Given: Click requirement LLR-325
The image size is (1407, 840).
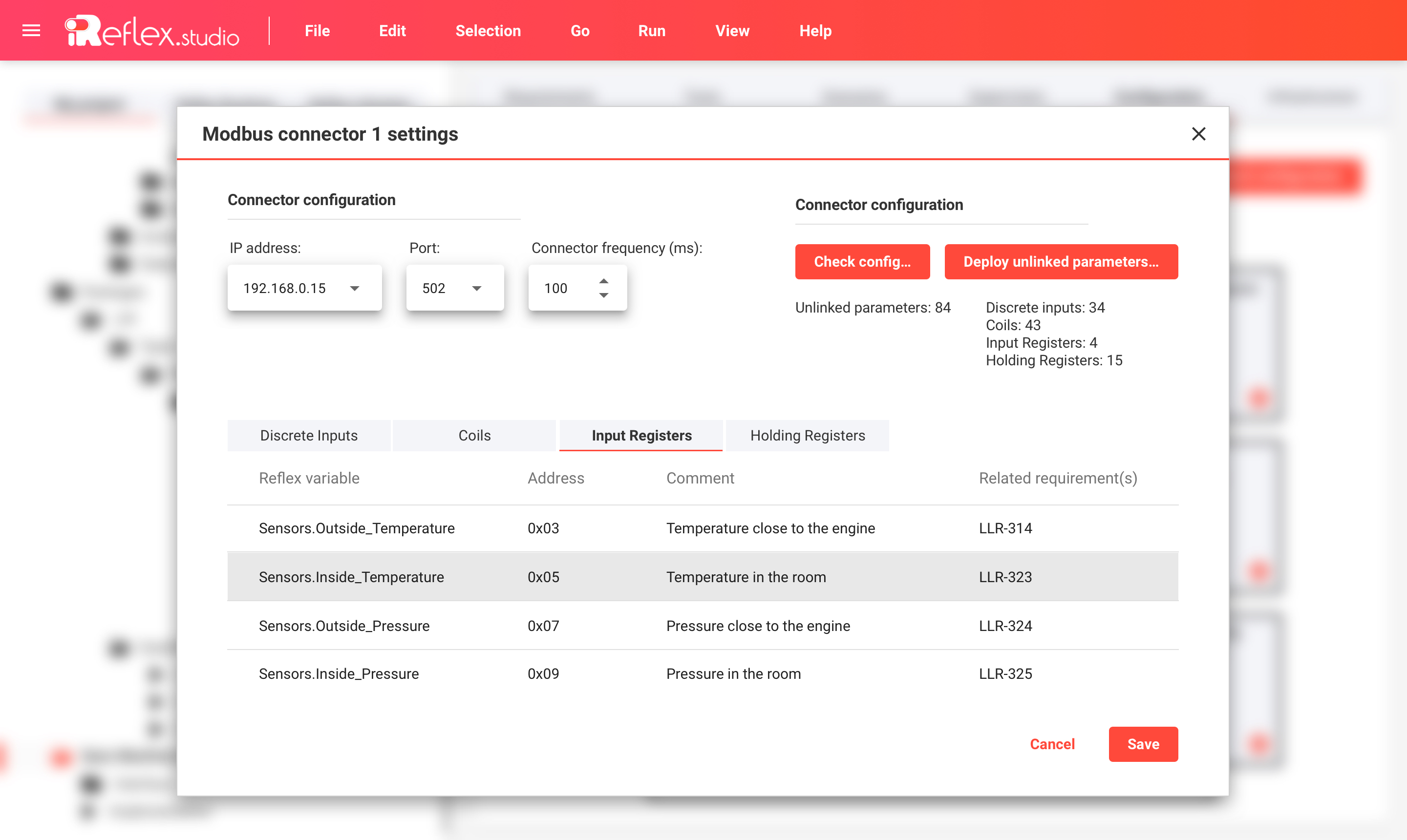Looking at the screenshot, I should point(1005,673).
